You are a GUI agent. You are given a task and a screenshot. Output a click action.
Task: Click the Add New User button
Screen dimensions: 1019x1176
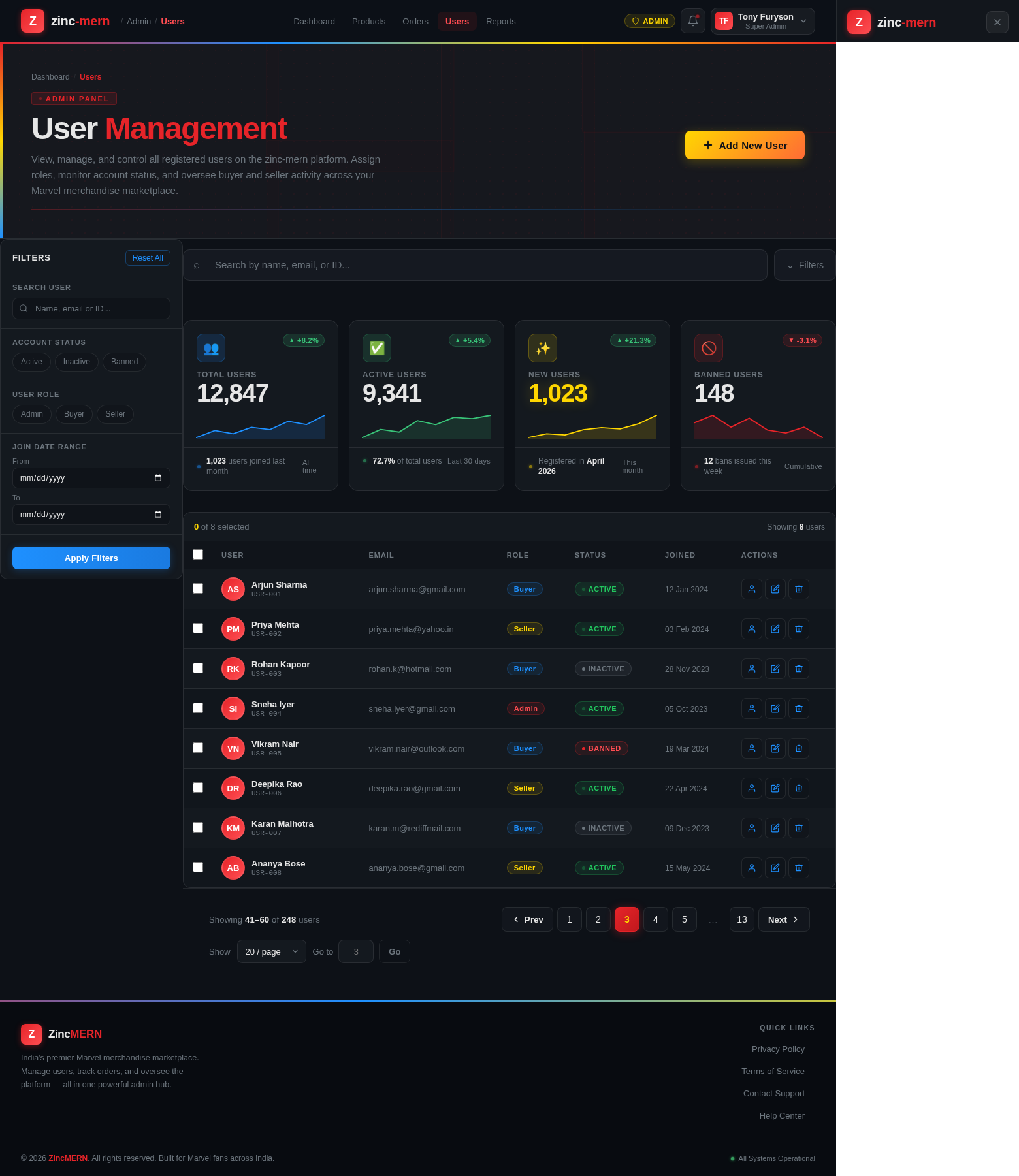745,145
